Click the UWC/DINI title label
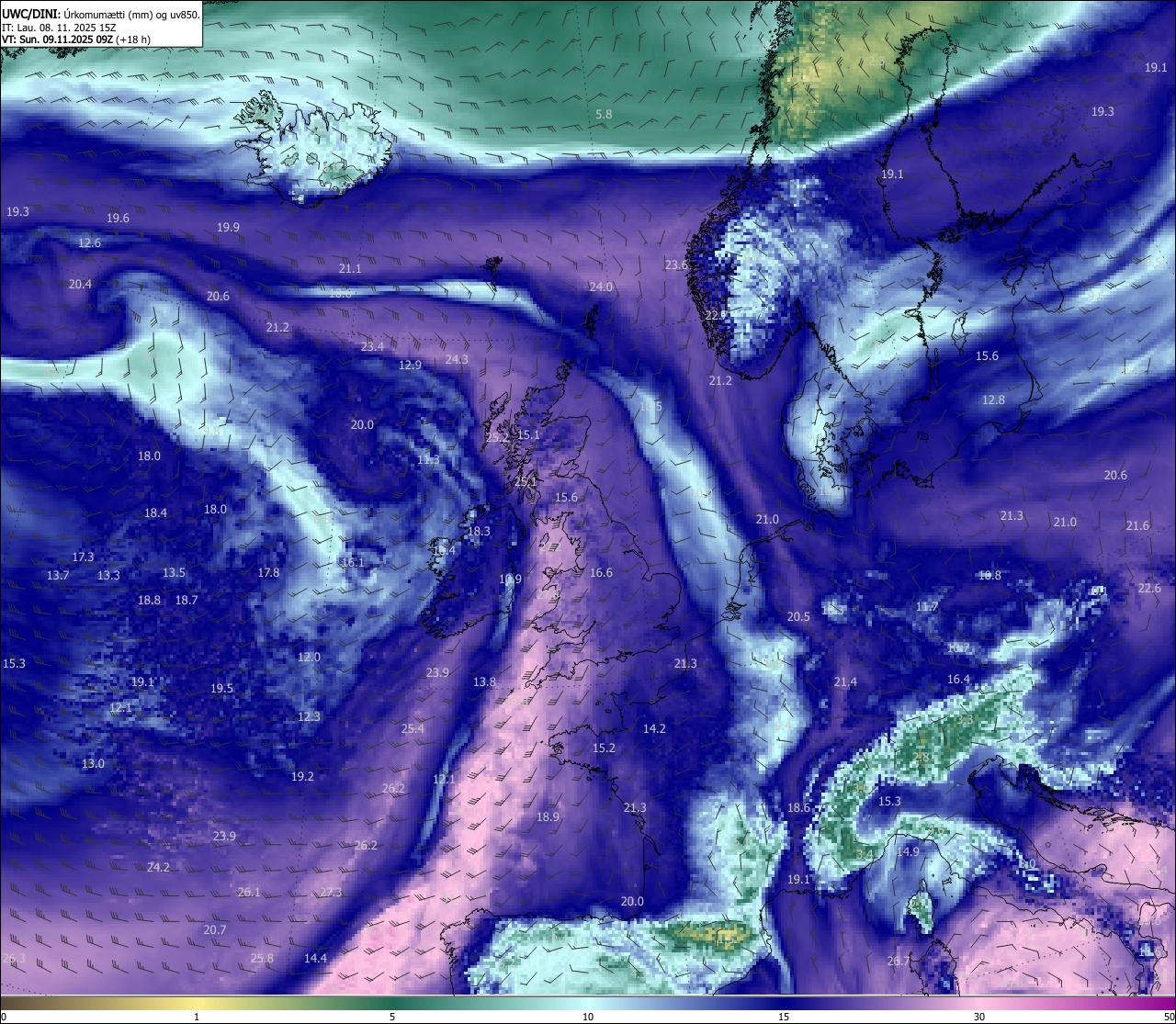This screenshot has height=1024, width=1176. coord(30,15)
